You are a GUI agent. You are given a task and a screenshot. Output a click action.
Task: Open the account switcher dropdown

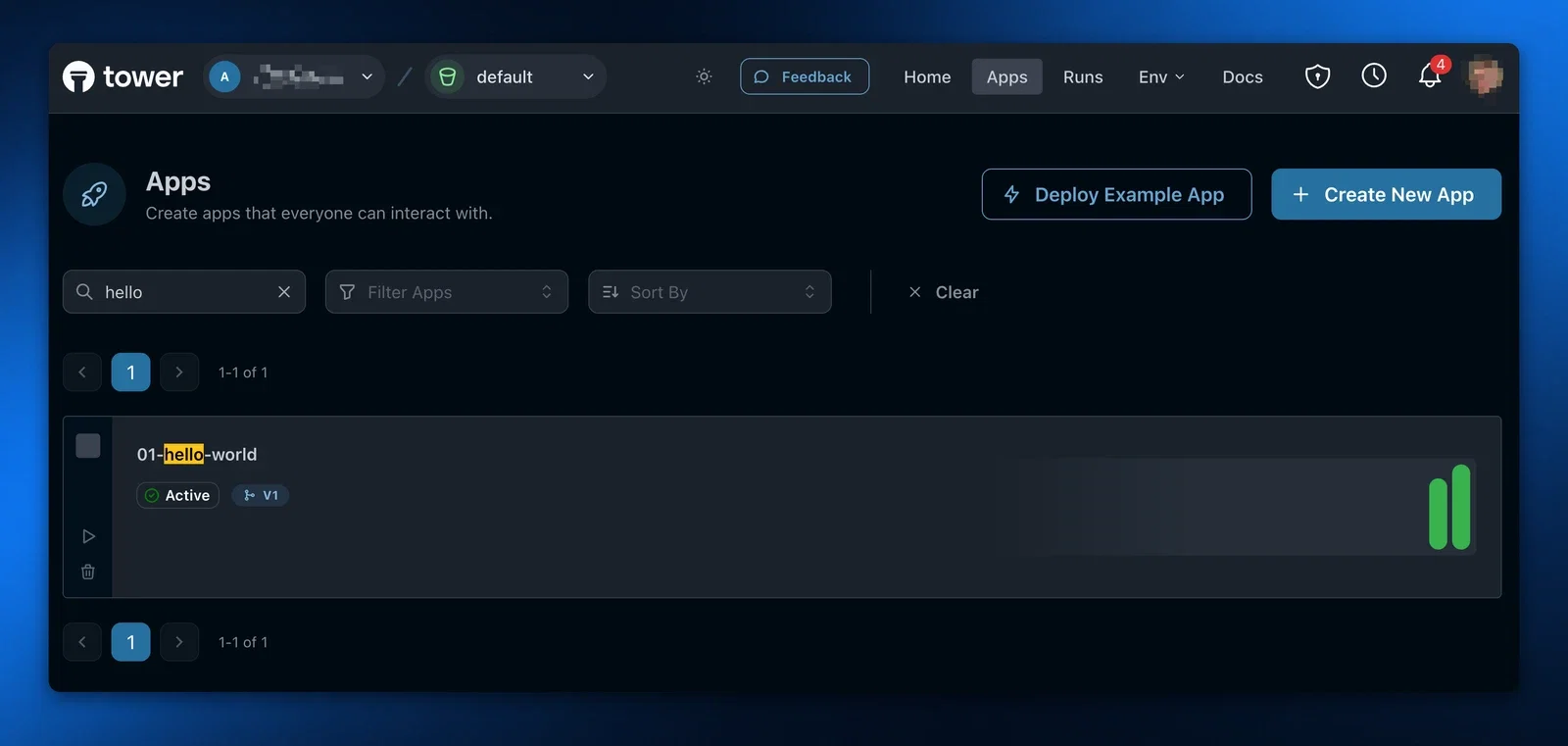(x=294, y=76)
